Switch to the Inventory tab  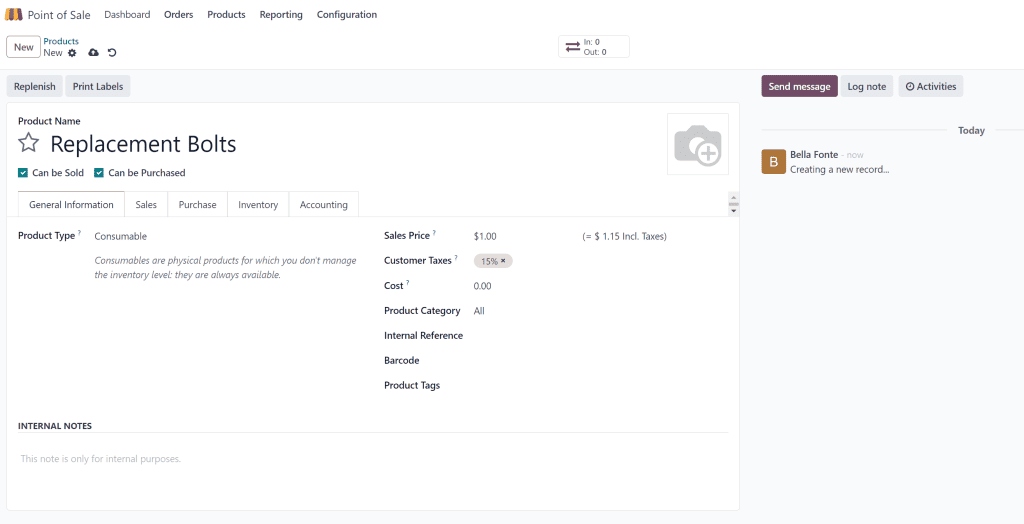click(258, 205)
